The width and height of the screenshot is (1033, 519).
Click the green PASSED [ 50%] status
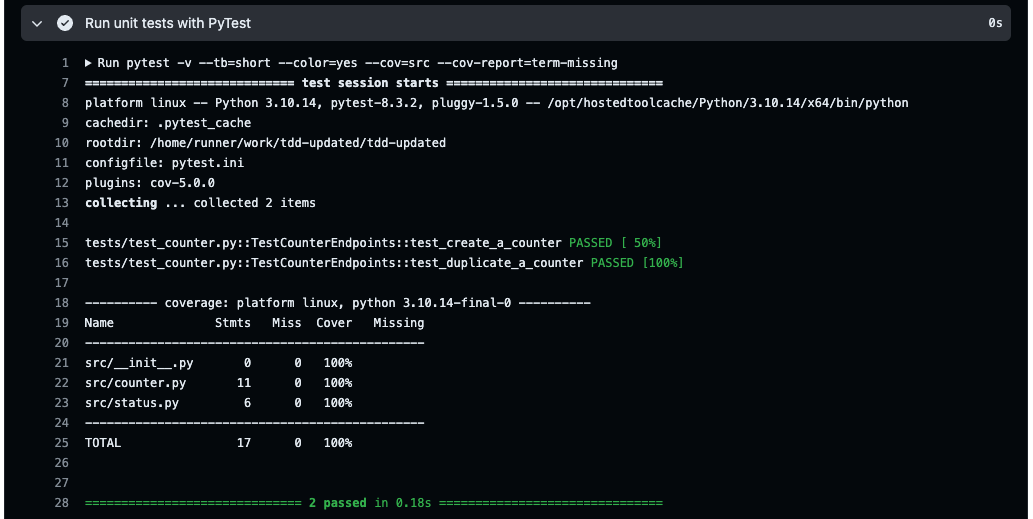tap(615, 243)
